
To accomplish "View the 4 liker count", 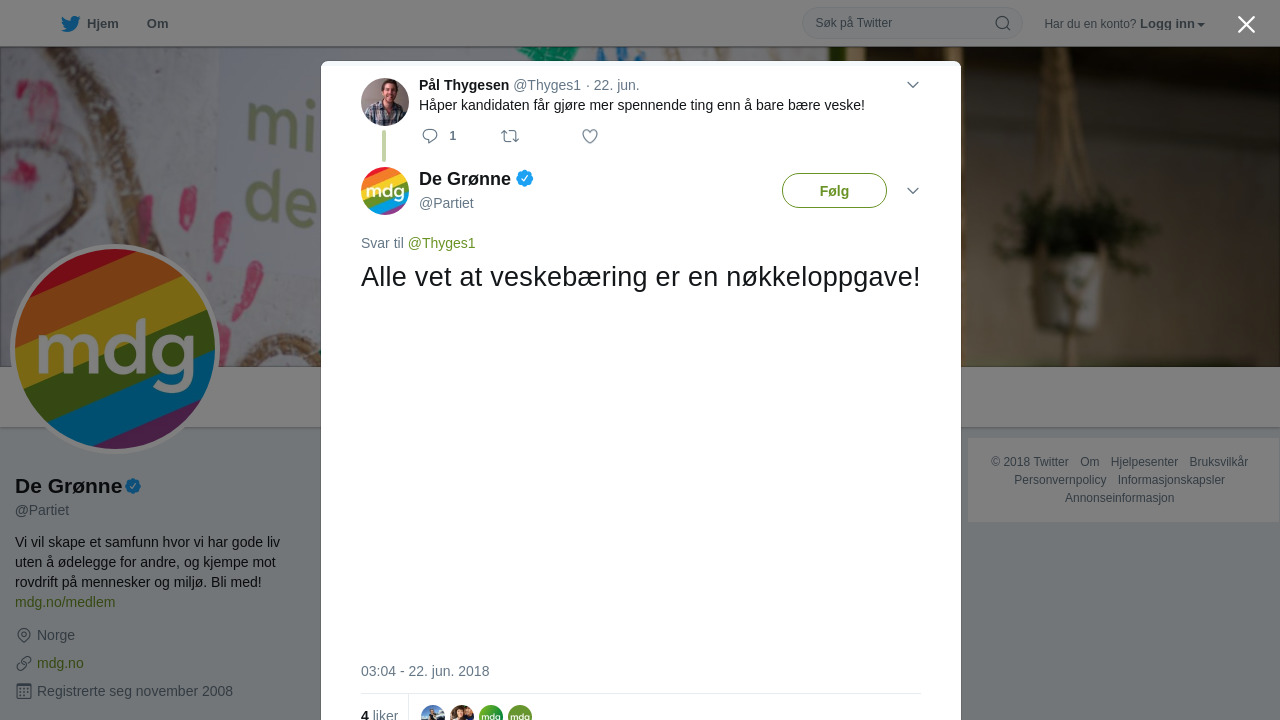I will click(x=379, y=715).
